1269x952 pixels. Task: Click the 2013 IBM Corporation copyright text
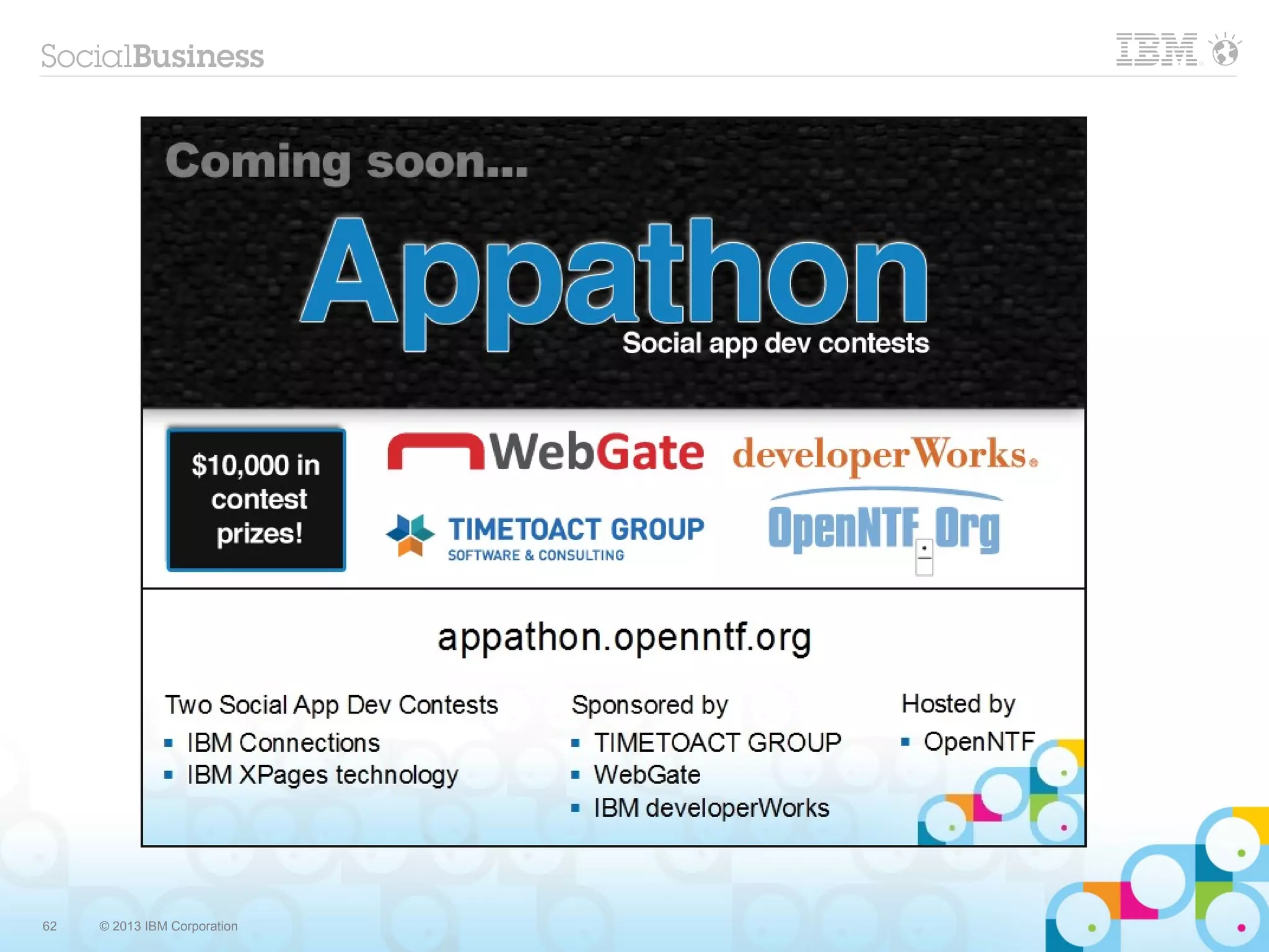[169, 926]
